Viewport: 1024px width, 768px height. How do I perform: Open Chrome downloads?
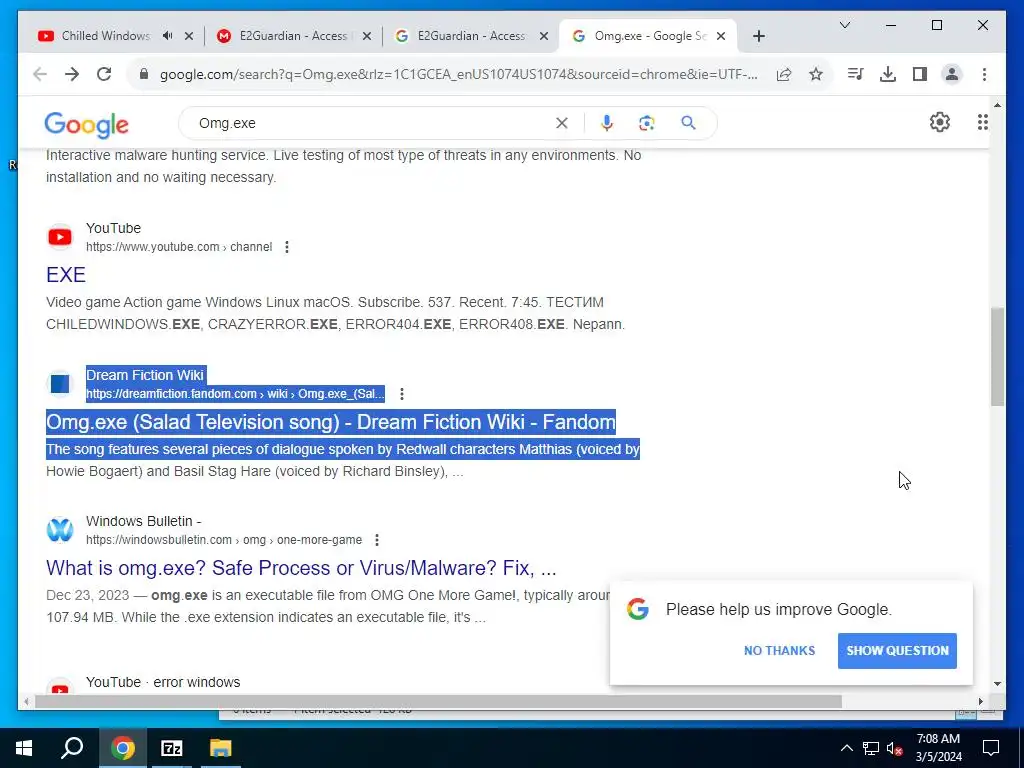[x=888, y=74]
